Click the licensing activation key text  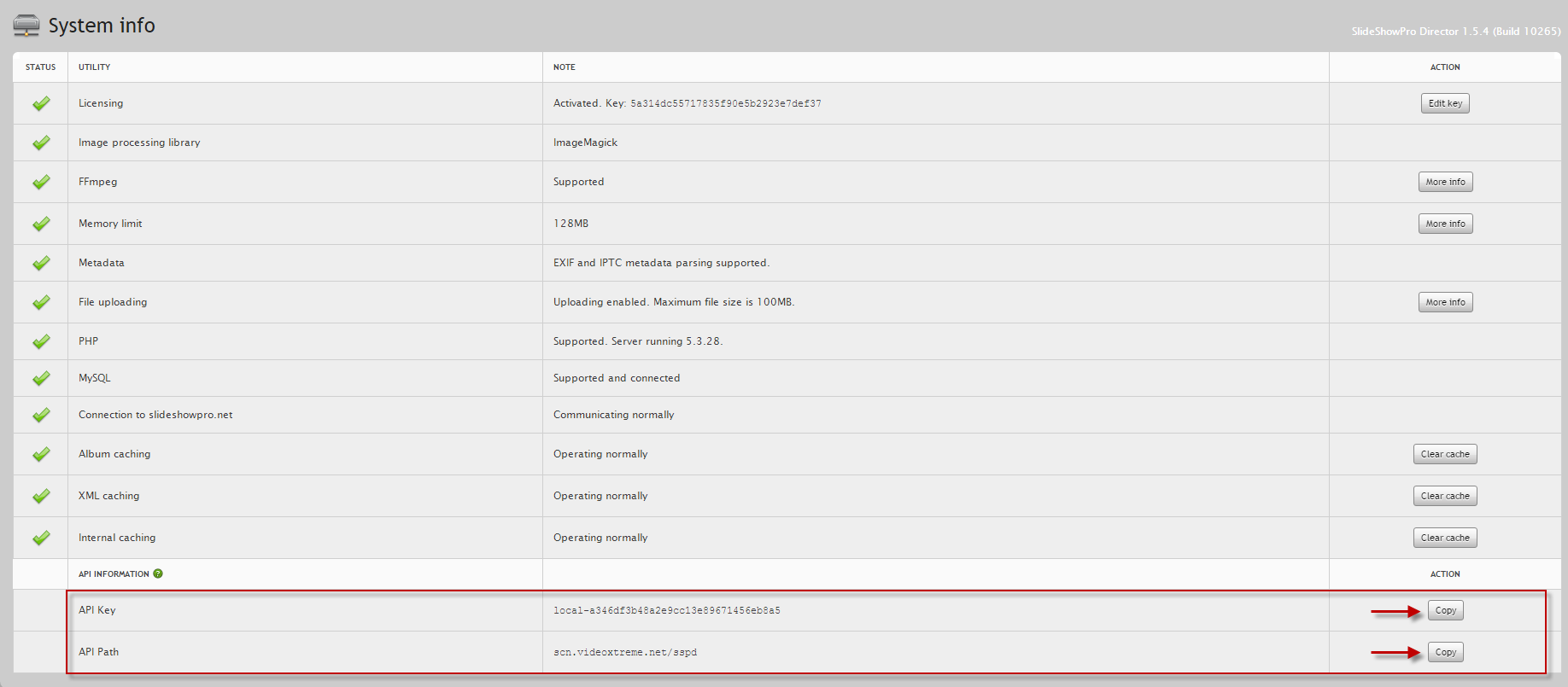[x=725, y=103]
